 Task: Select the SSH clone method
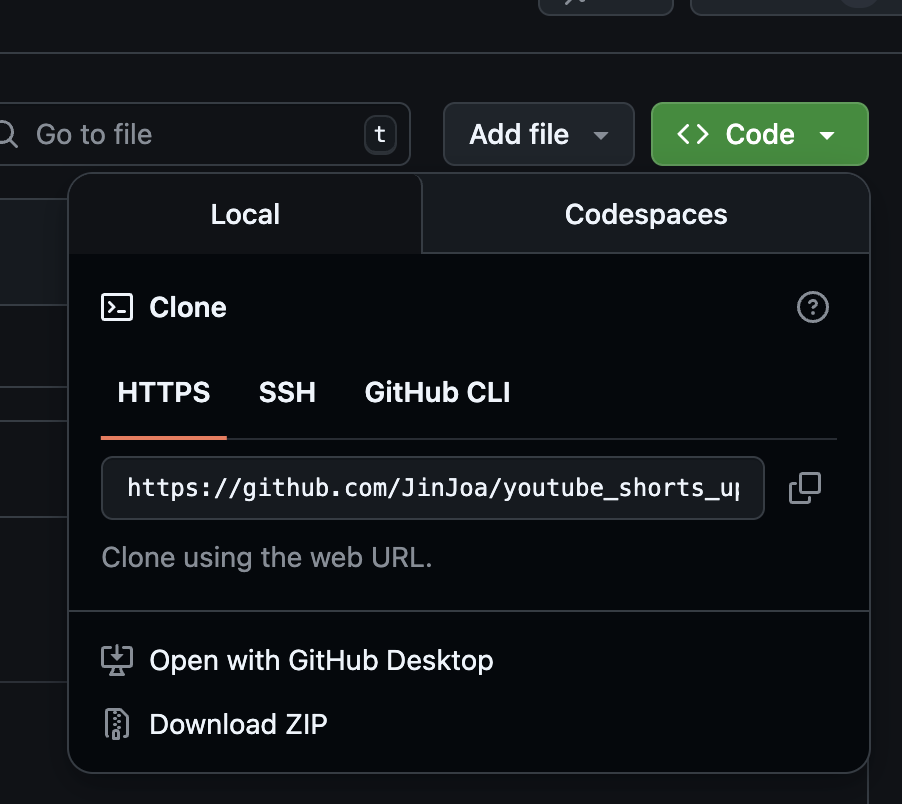pos(287,393)
